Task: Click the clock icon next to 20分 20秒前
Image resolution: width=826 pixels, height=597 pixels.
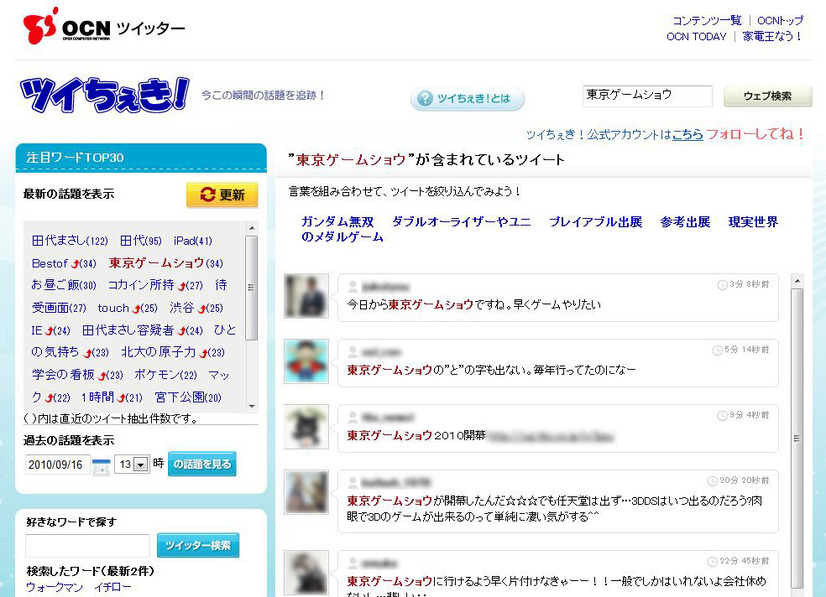Action: click(x=712, y=481)
